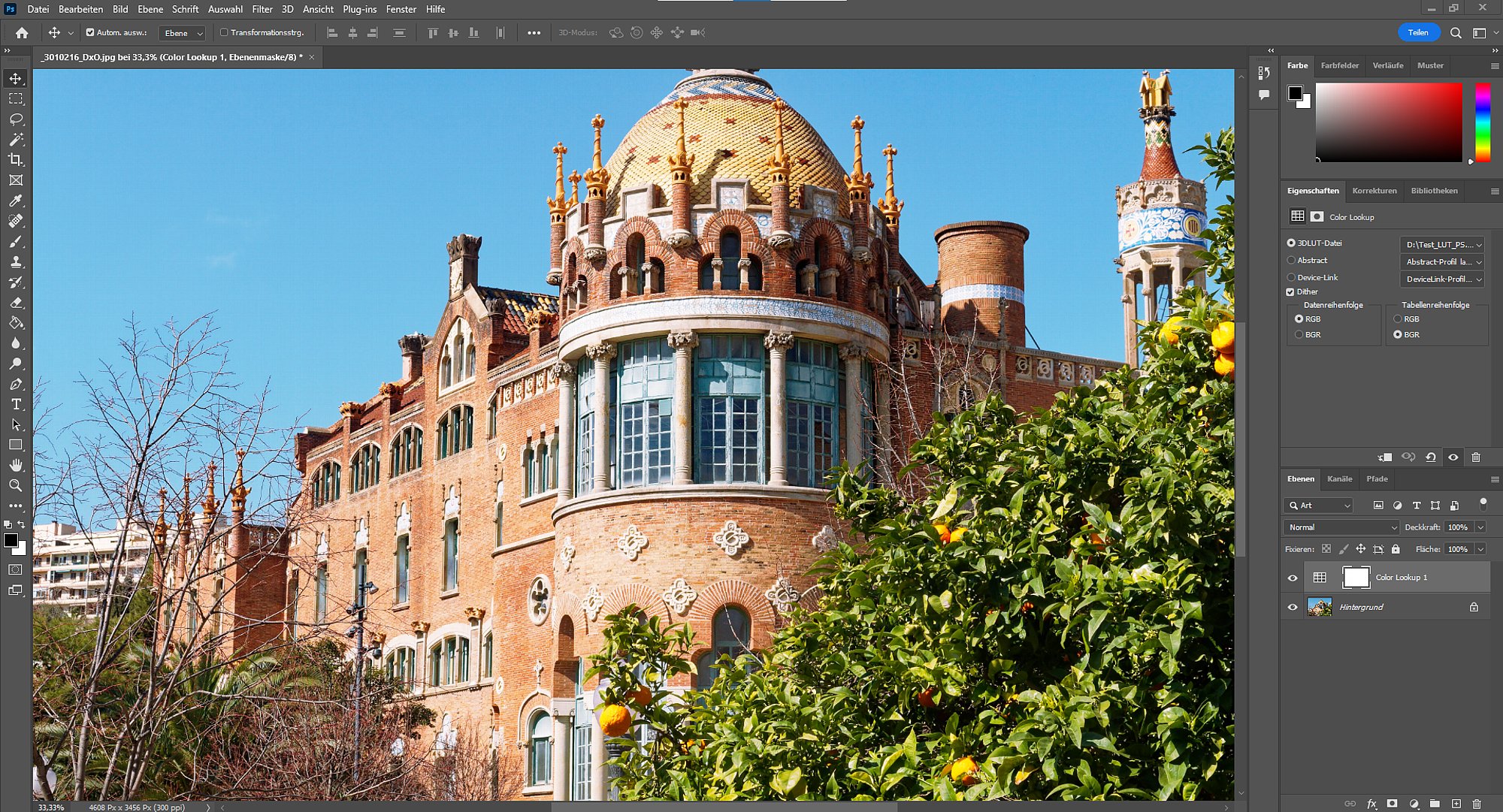Open the Ebene auto-select dropdown
Viewport: 1503px width, 812px height.
point(183,33)
